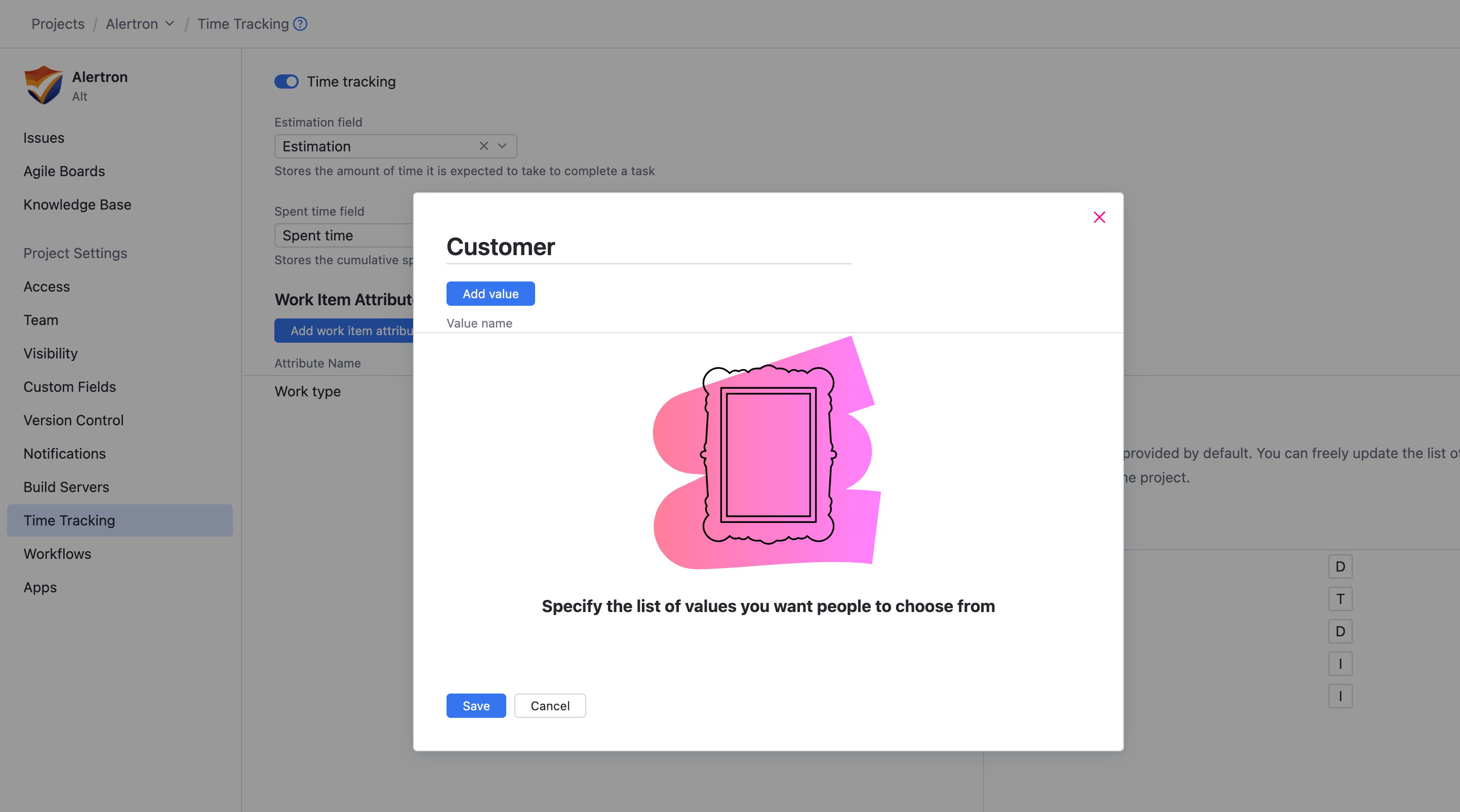Open Version Control settings
This screenshot has width=1460, height=812.
(x=73, y=420)
